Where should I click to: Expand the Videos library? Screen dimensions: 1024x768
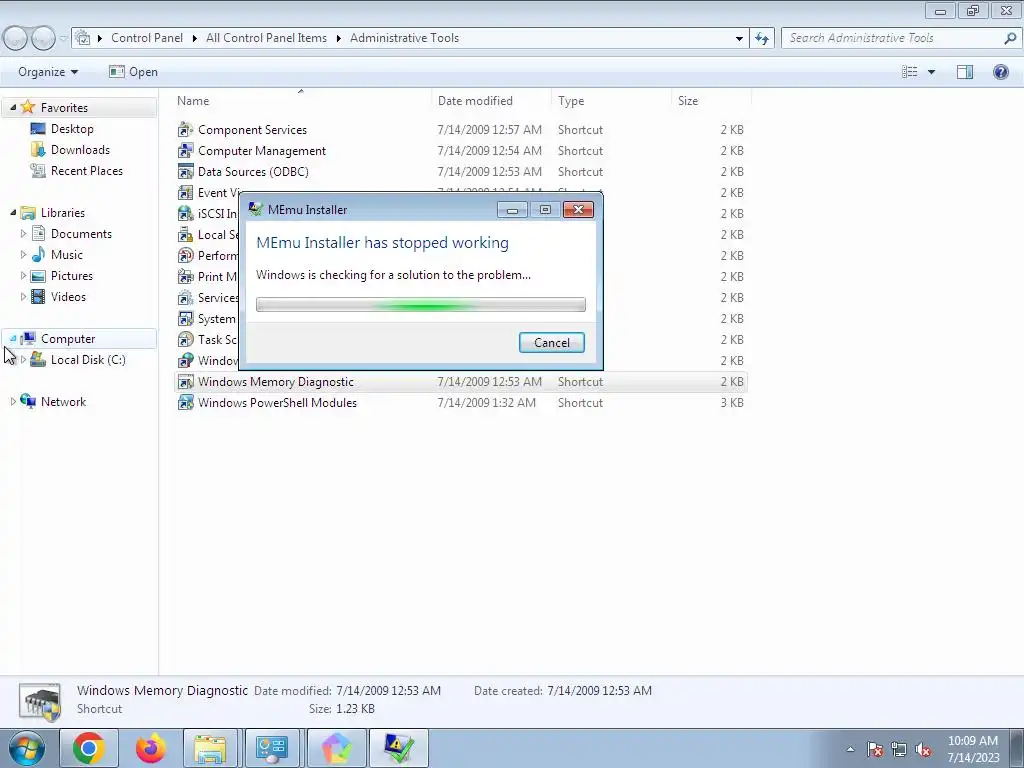tap(24, 296)
